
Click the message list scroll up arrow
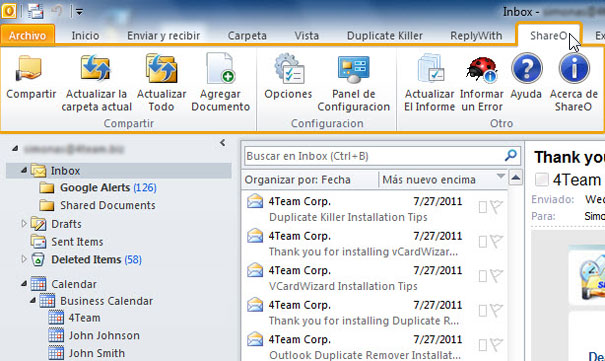click(x=515, y=177)
